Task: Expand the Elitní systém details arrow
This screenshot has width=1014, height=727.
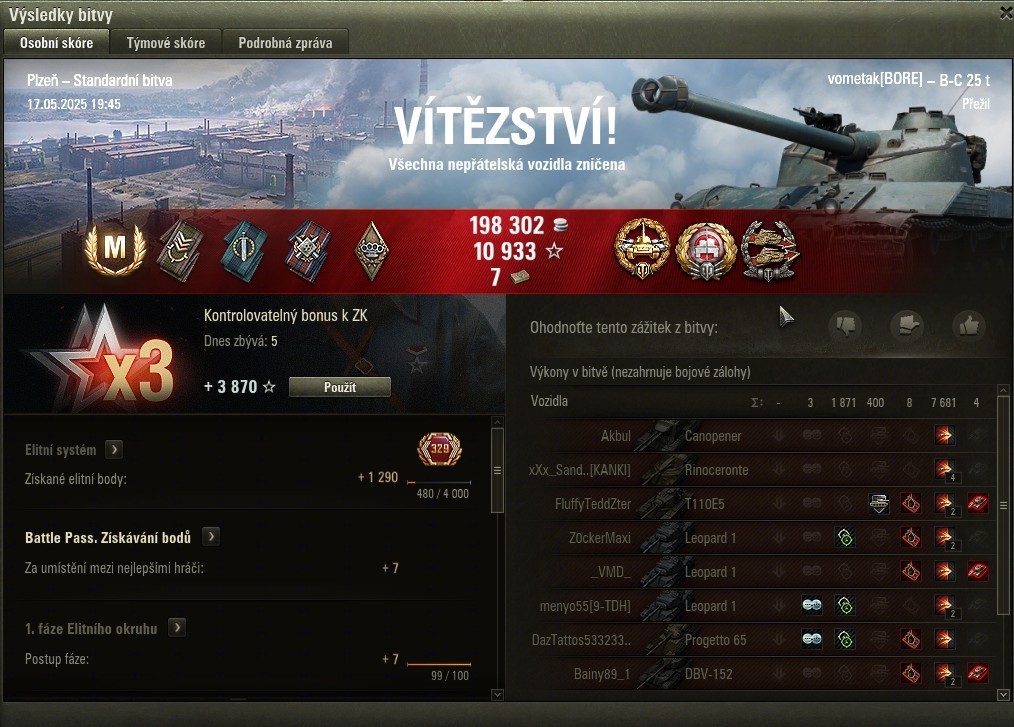Action: [x=114, y=449]
